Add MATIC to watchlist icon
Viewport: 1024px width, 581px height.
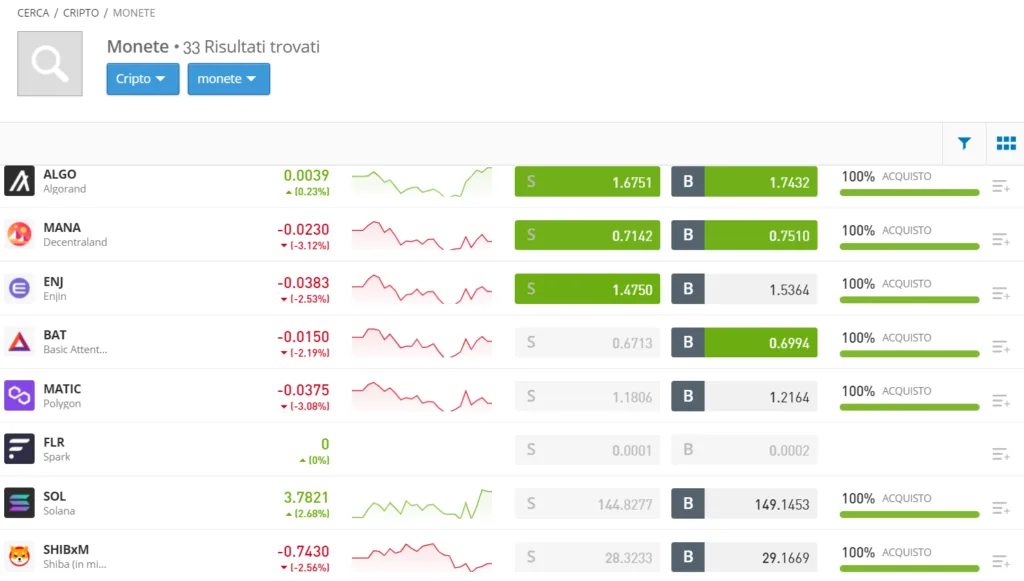click(1000, 401)
